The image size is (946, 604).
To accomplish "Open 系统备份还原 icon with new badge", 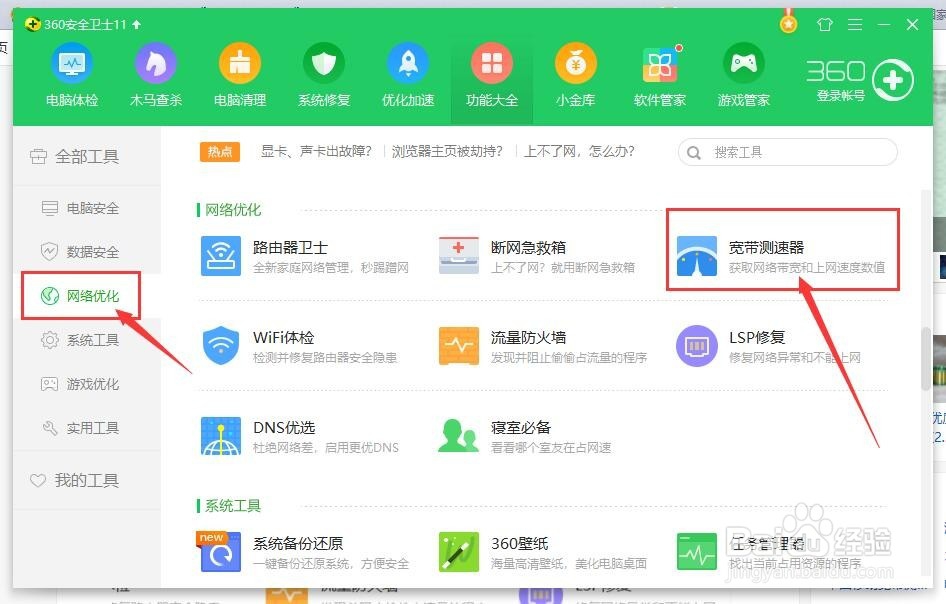I will point(219,552).
